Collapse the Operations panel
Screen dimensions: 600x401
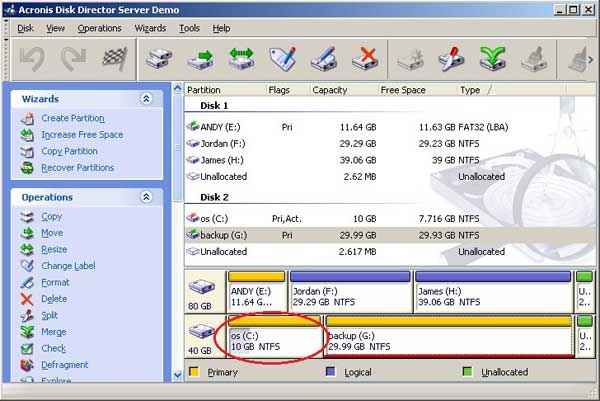click(x=147, y=197)
